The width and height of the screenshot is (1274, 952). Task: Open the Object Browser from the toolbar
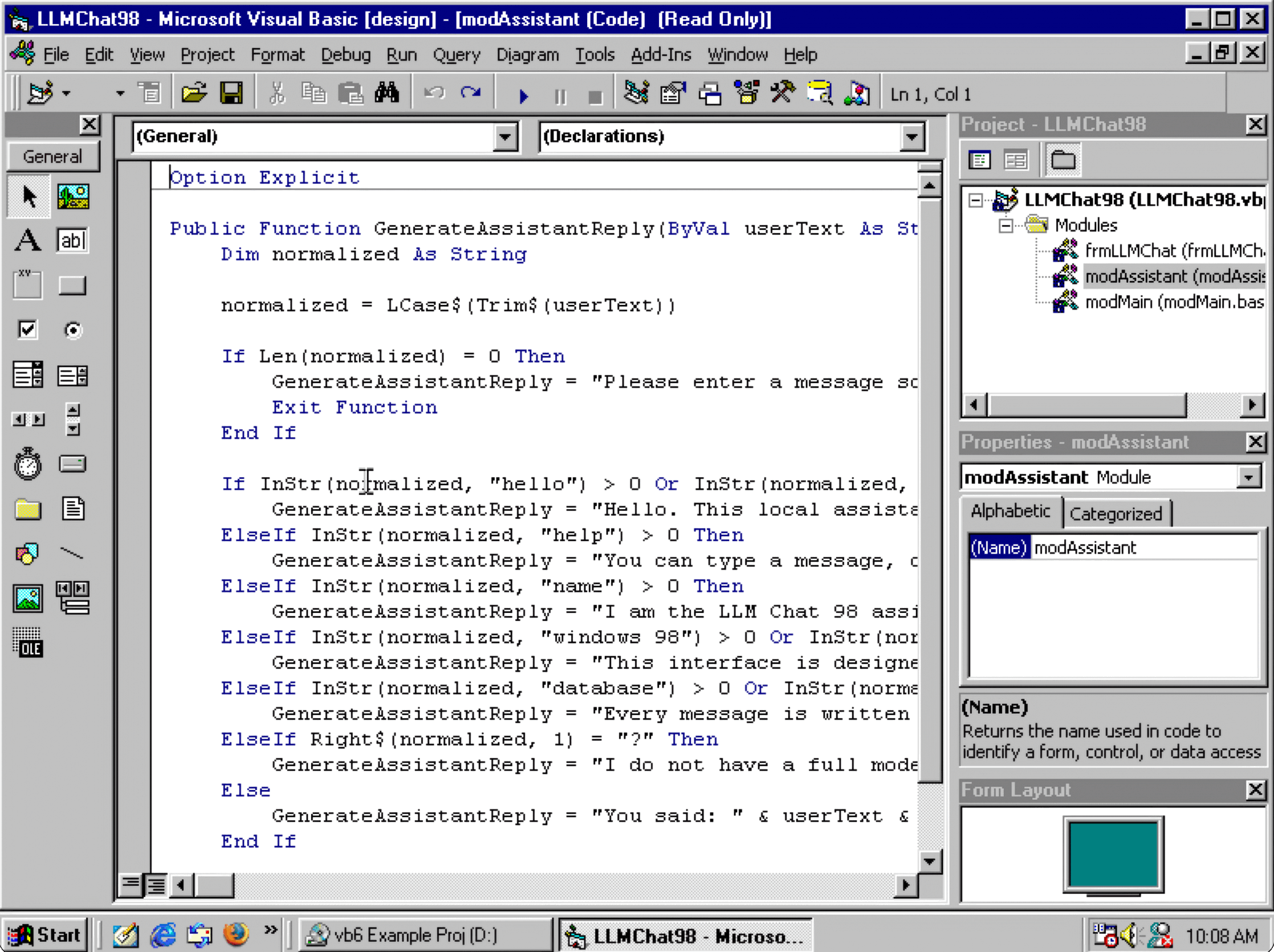click(x=820, y=93)
